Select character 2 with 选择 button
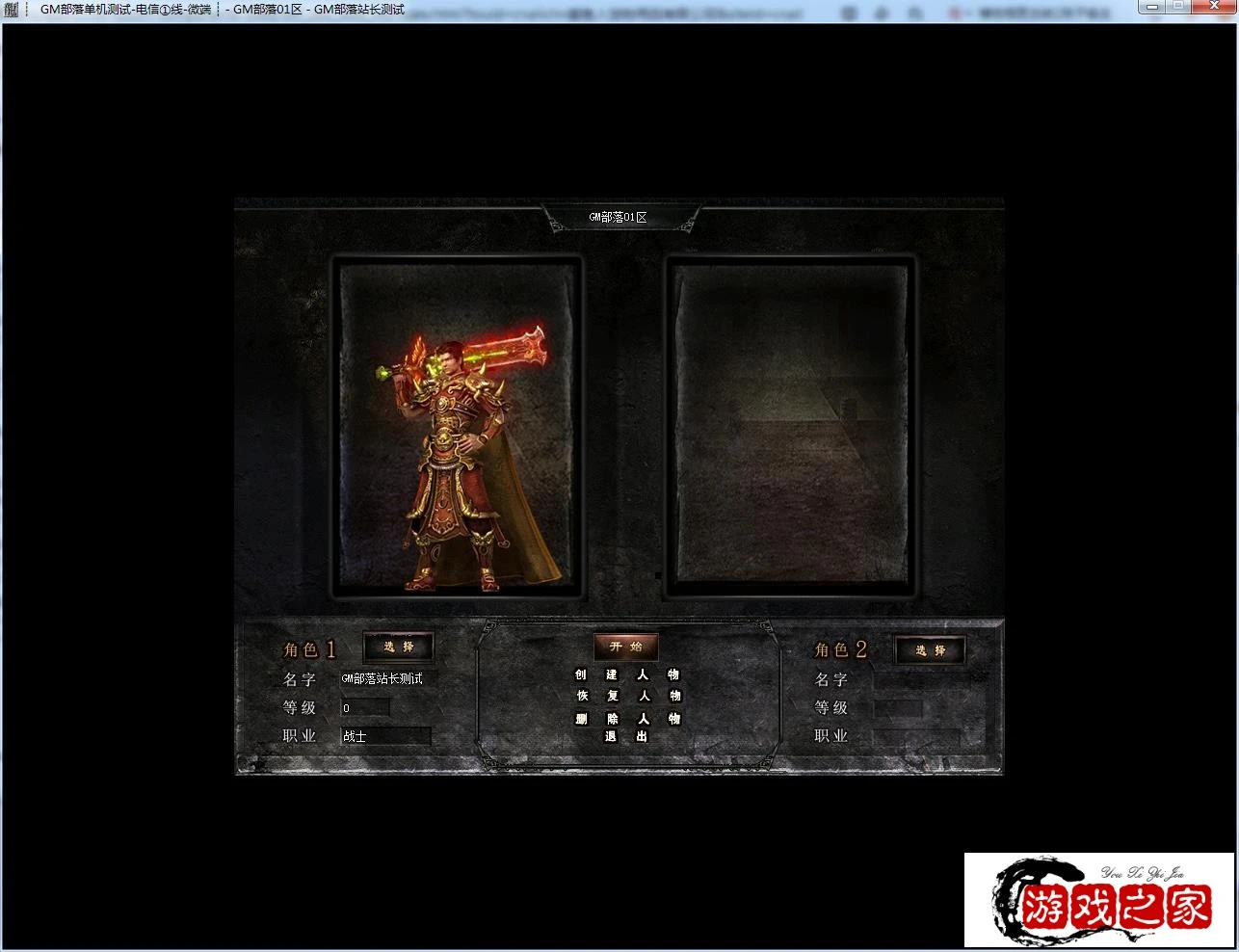 coord(930,650)
